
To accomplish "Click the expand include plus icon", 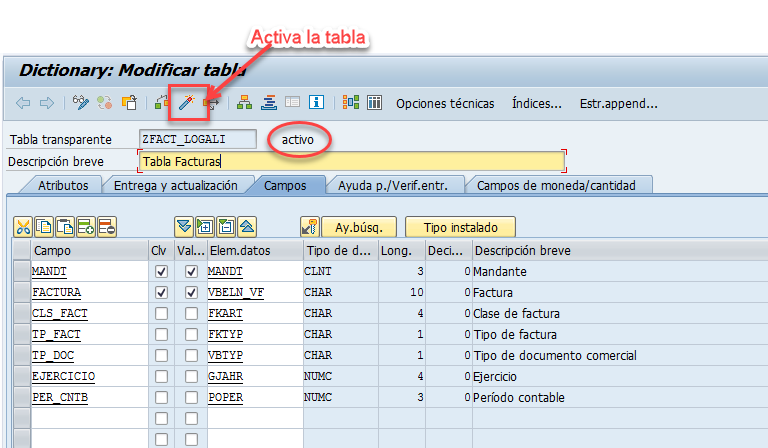I will coord(205,227).
